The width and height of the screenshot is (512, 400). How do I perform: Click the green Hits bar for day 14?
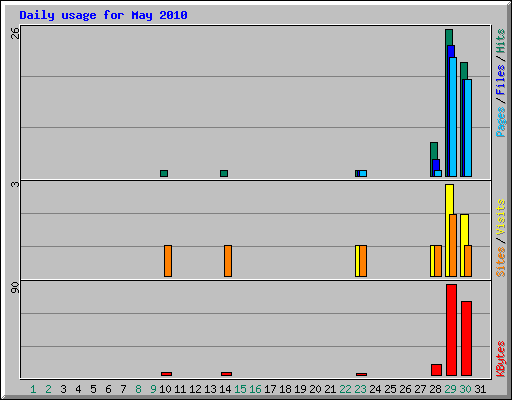point(224,173)
